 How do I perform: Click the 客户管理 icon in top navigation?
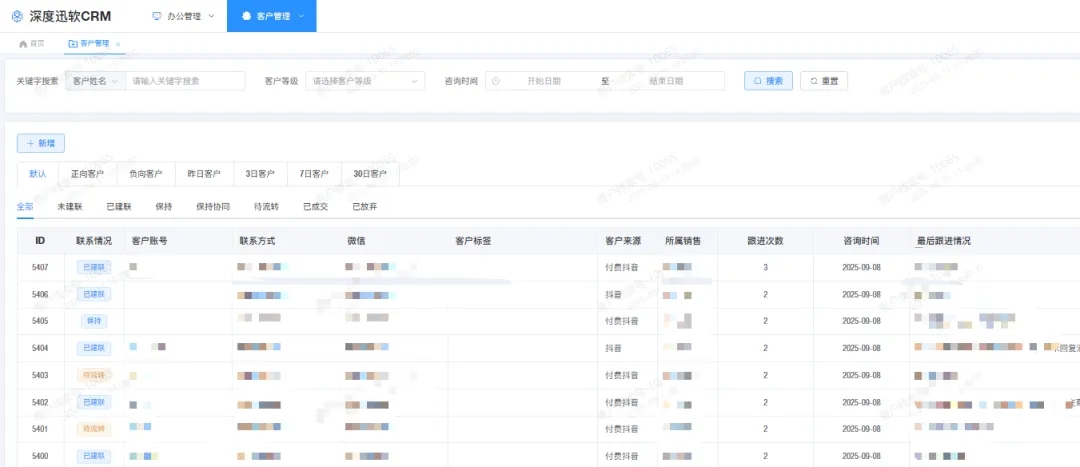coord(247,16)
